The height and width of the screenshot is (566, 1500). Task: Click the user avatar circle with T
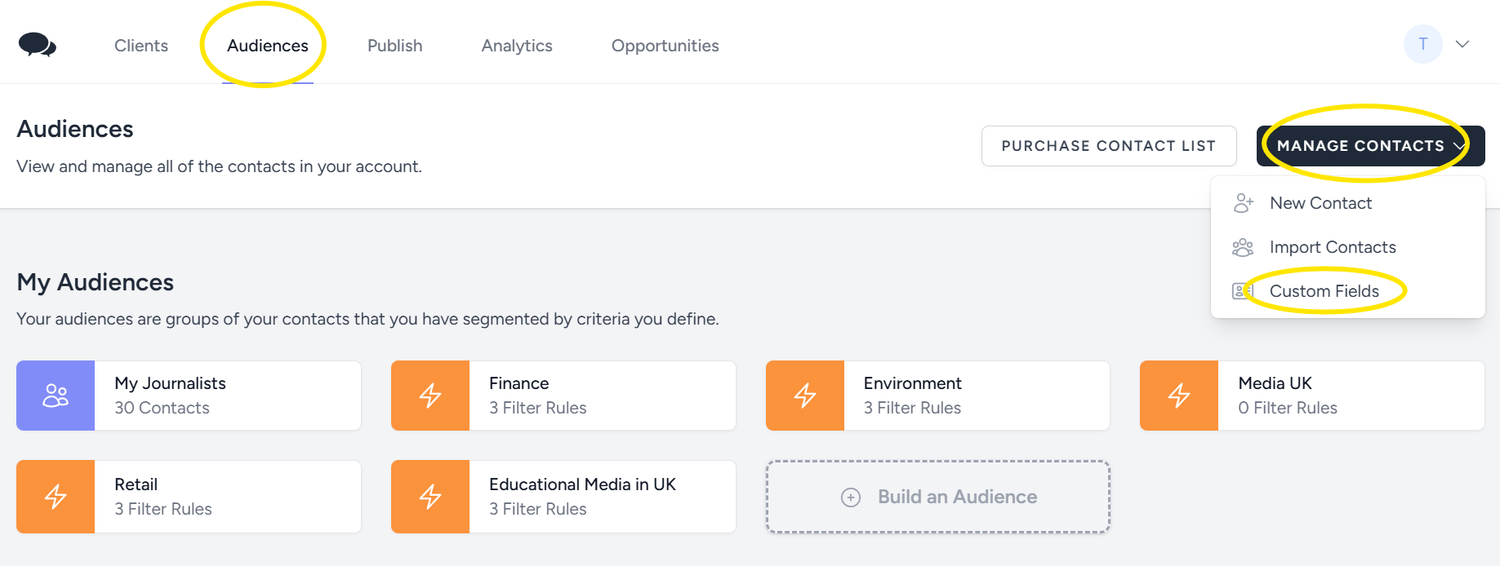point(1423,45)
